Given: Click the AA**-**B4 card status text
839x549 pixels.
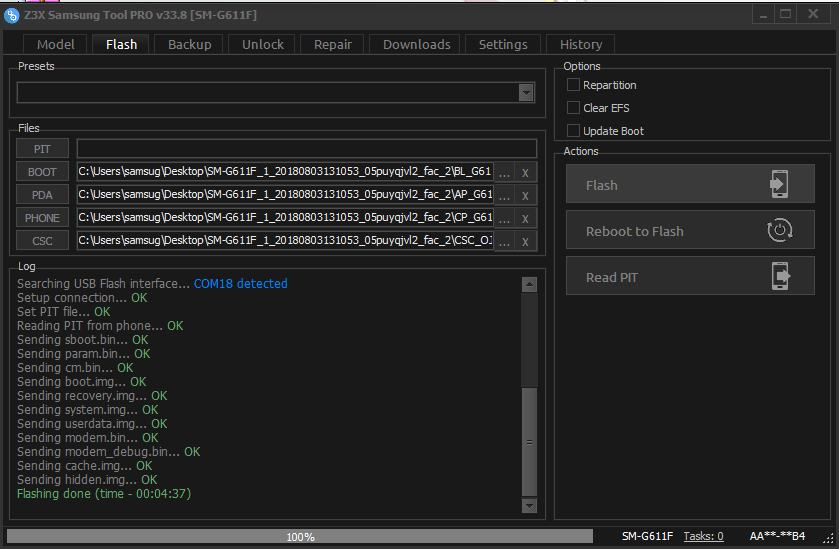Looking at the screenshot, I should [777, 536].
